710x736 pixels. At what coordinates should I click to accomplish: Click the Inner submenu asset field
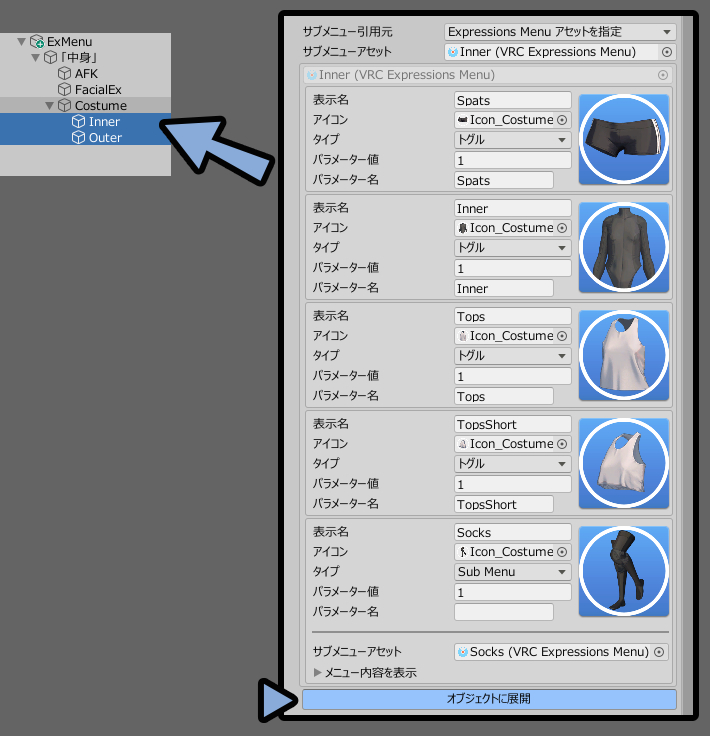pos(551,52)
